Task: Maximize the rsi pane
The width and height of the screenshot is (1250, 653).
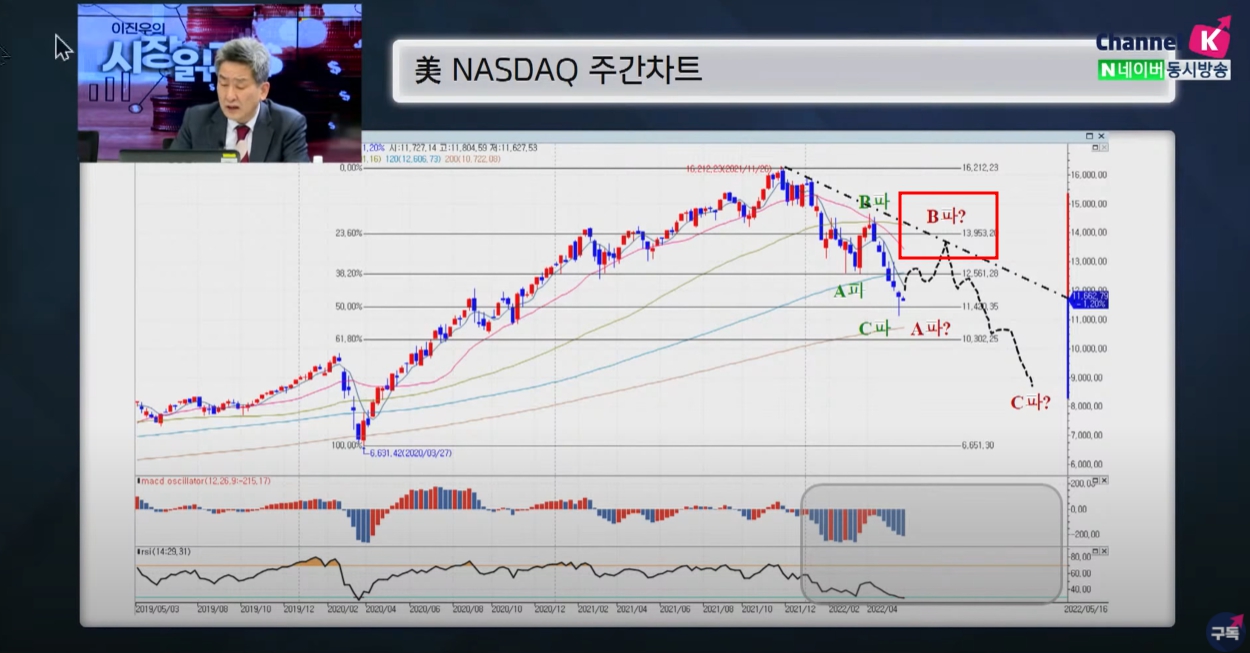Action: click(1094, 551)
